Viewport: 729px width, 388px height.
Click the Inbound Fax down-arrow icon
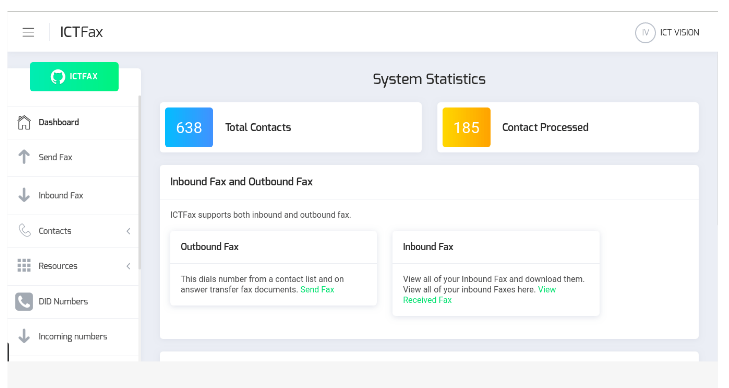[24, 195]
